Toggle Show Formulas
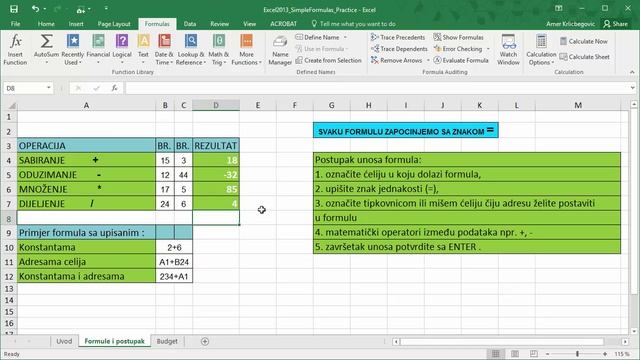Viewport: 640px width, 360px height. pos(458,37)
